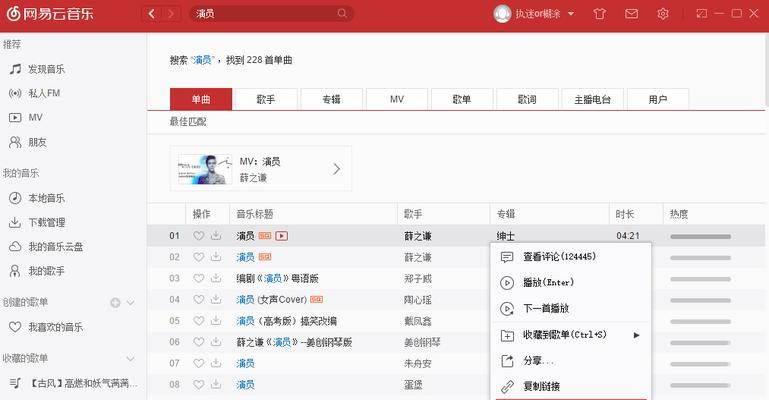Select the 单曲 tab
769x400 pixels.
pyautogui.click(x=201, y=100)
